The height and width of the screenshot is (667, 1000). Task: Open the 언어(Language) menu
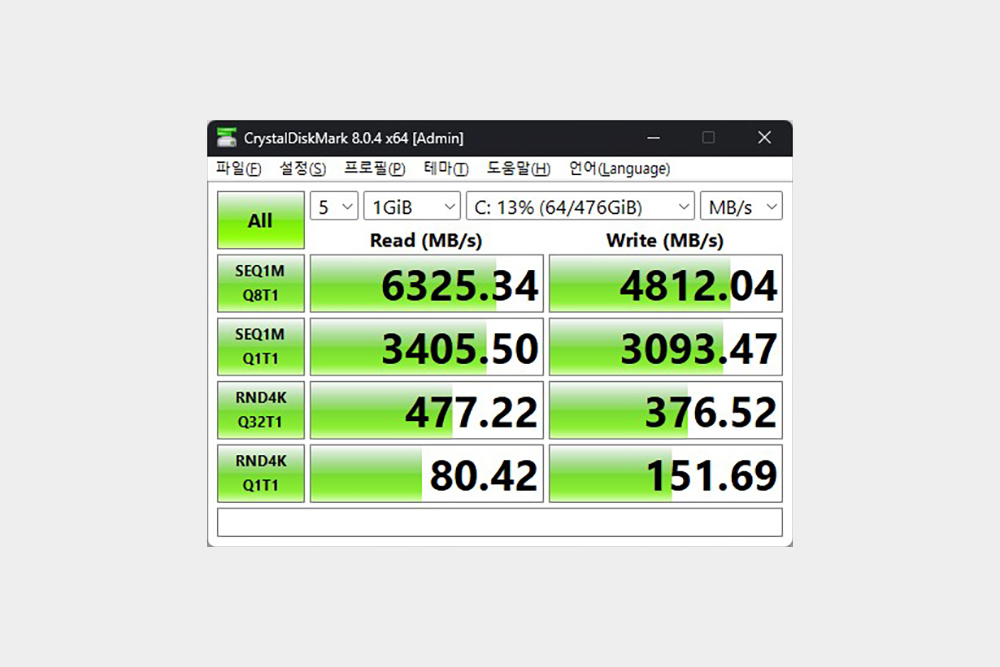click(x=619, y=168)
